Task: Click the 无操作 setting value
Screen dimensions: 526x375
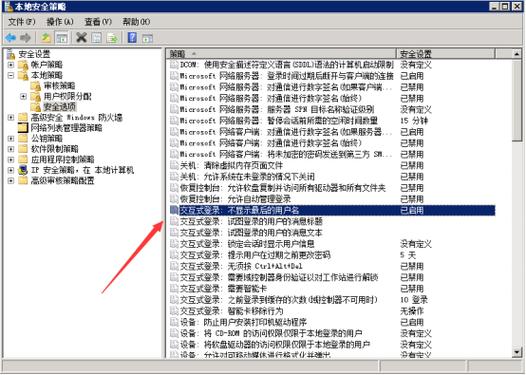Action: [x=412, y=311]
